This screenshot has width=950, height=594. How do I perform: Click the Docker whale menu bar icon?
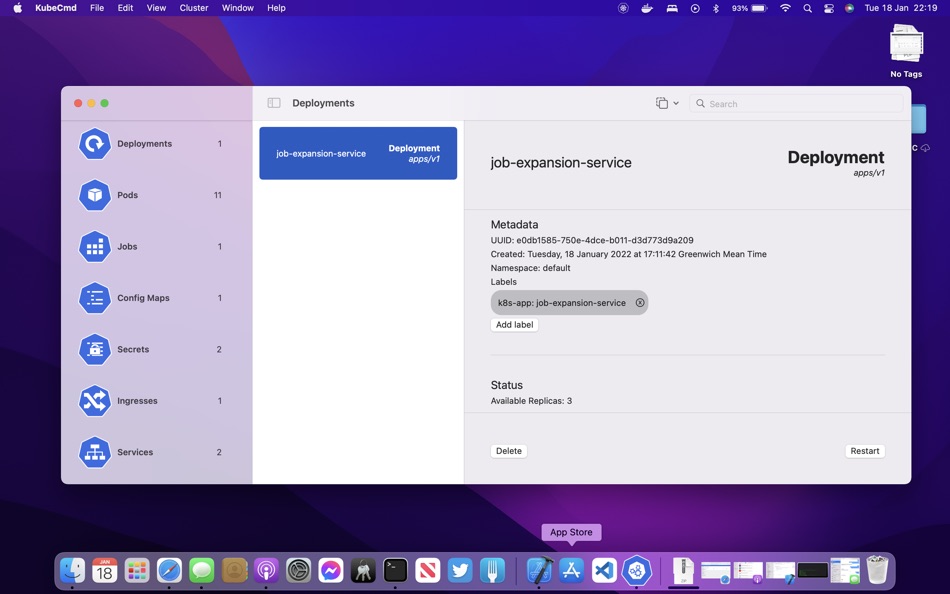[647, 8]
